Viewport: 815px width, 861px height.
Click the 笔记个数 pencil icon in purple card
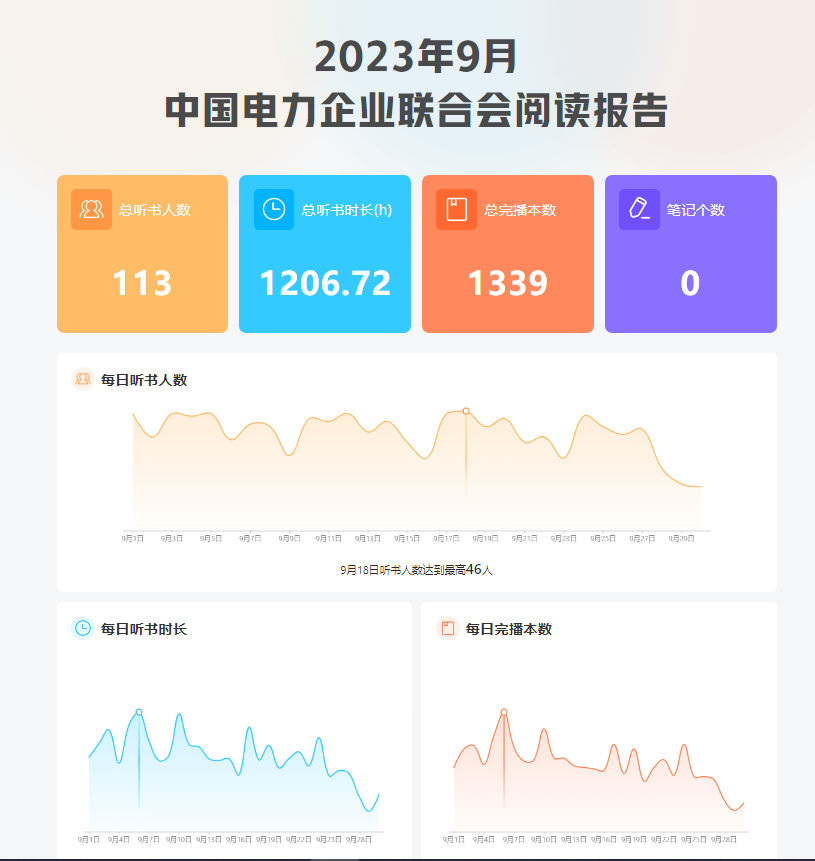coord(639,210)
